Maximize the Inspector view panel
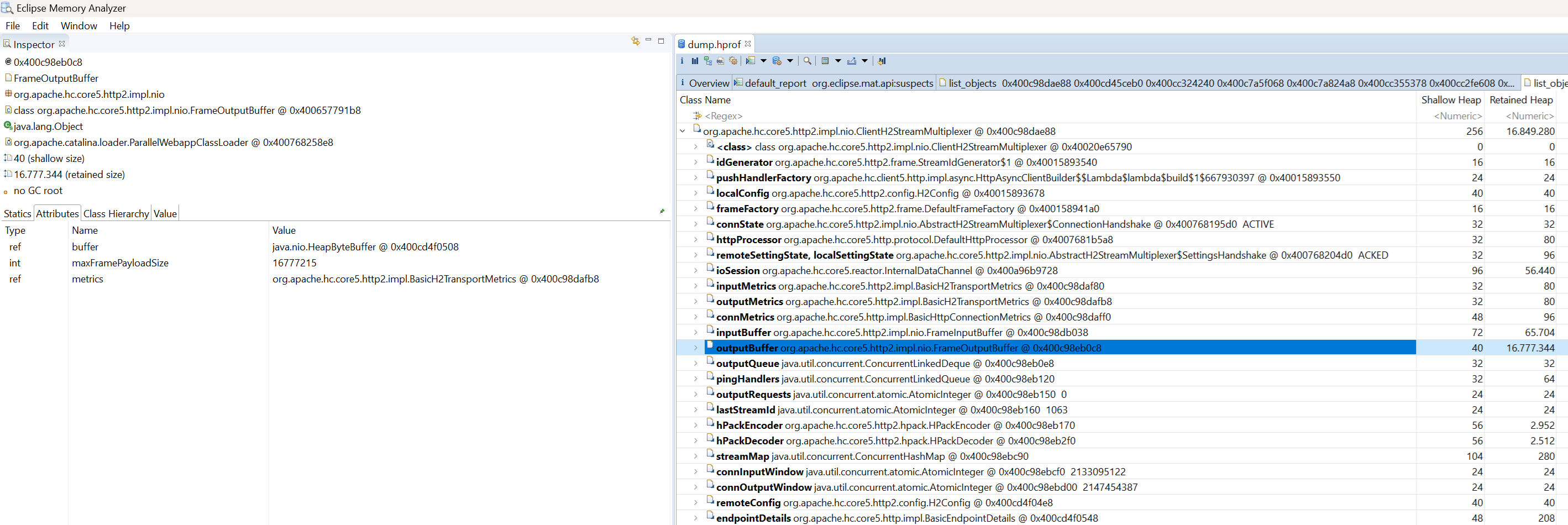Screen dimensions: 1568x525 (661, 41)
